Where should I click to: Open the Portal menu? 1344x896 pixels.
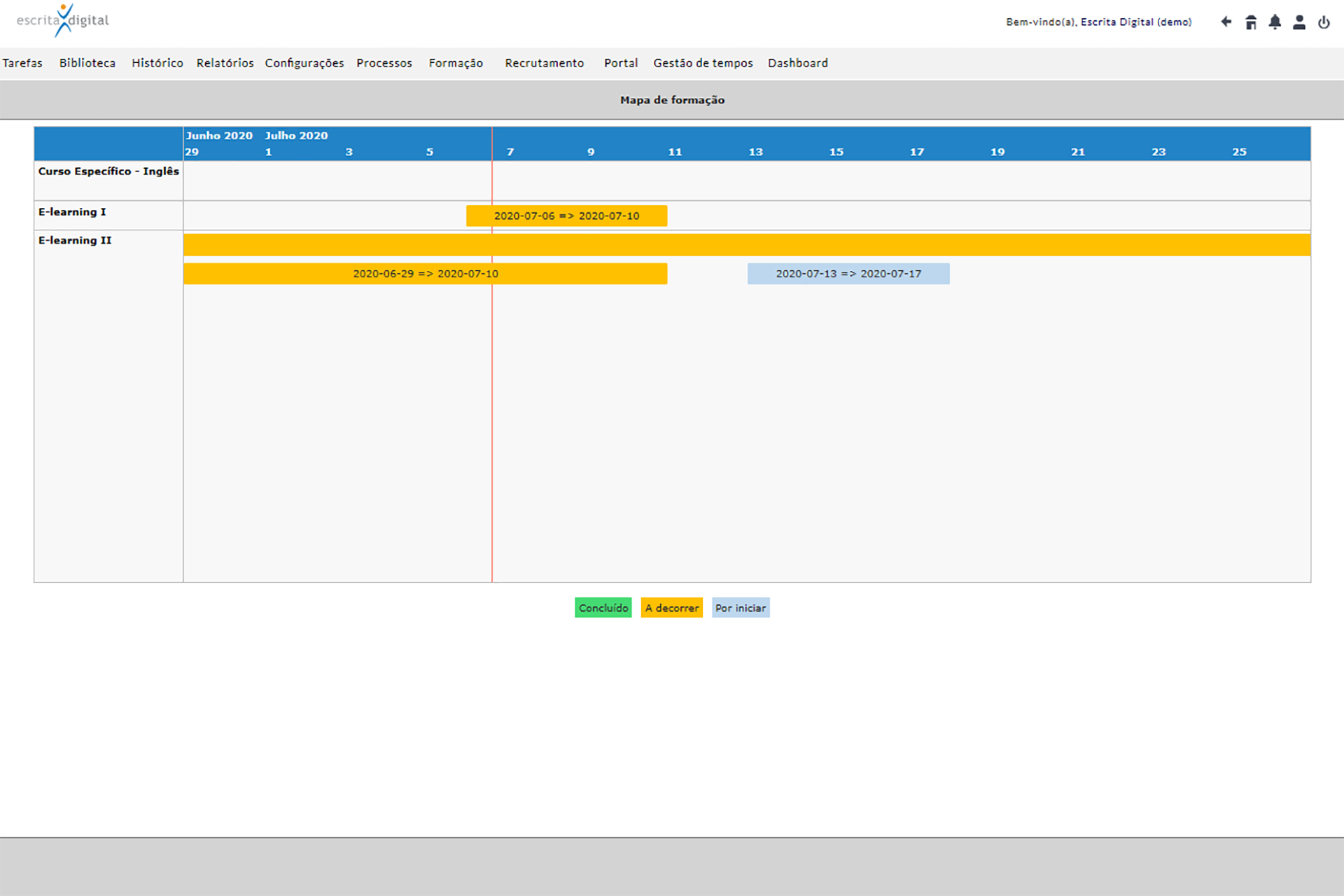point(621,63)
